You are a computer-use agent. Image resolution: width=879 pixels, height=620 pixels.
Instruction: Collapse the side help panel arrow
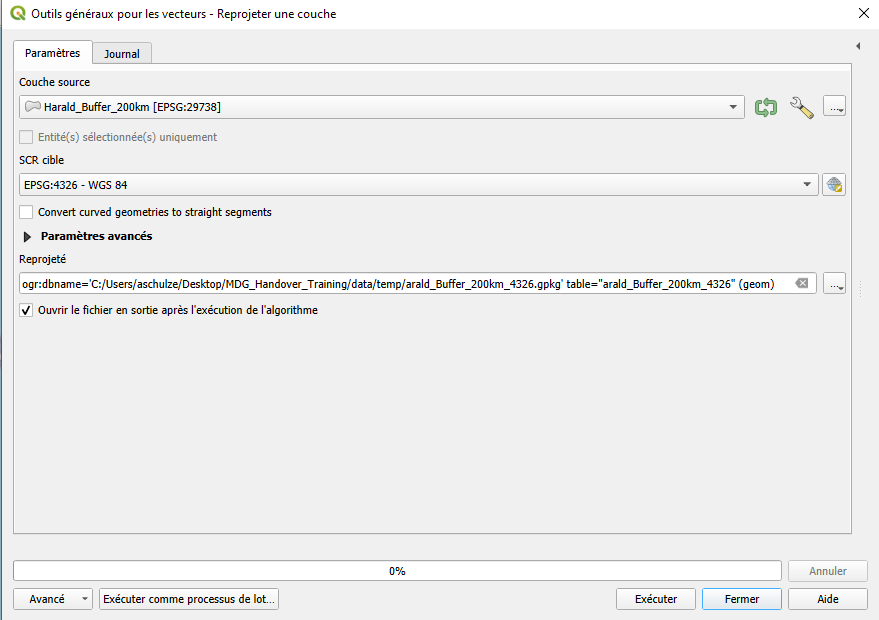pos(858,46)
